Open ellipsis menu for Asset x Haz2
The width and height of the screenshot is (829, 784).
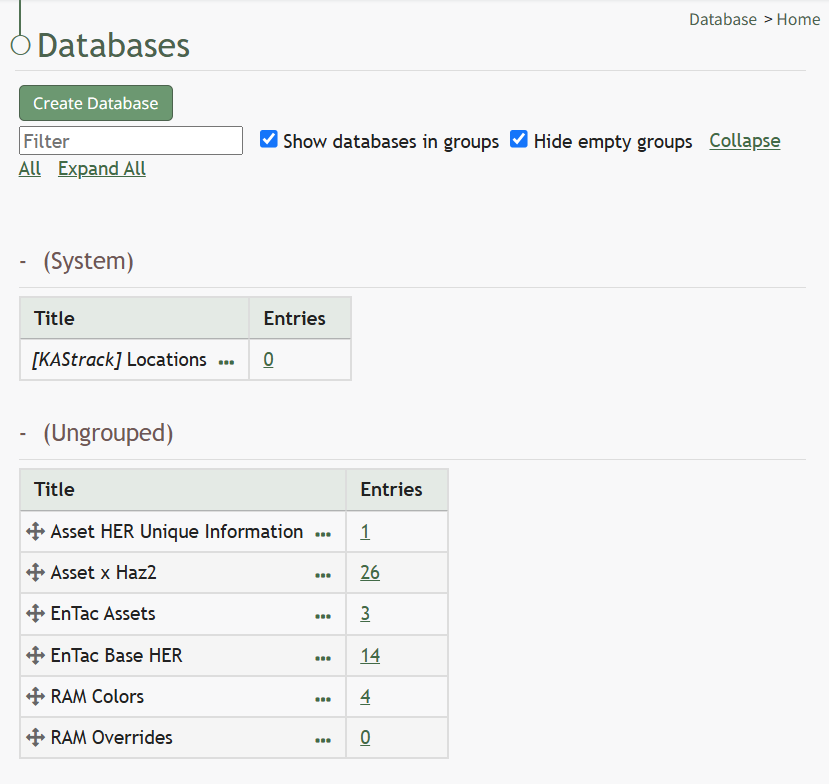point(323,575)
